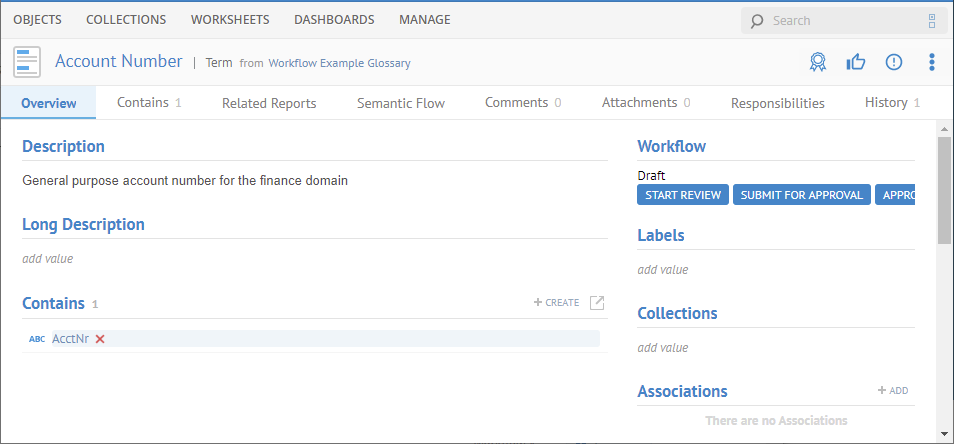954x444 pixels.
Task: Open Contains section in external view icon
Action: pyautogui.click(x=597, y=303)
